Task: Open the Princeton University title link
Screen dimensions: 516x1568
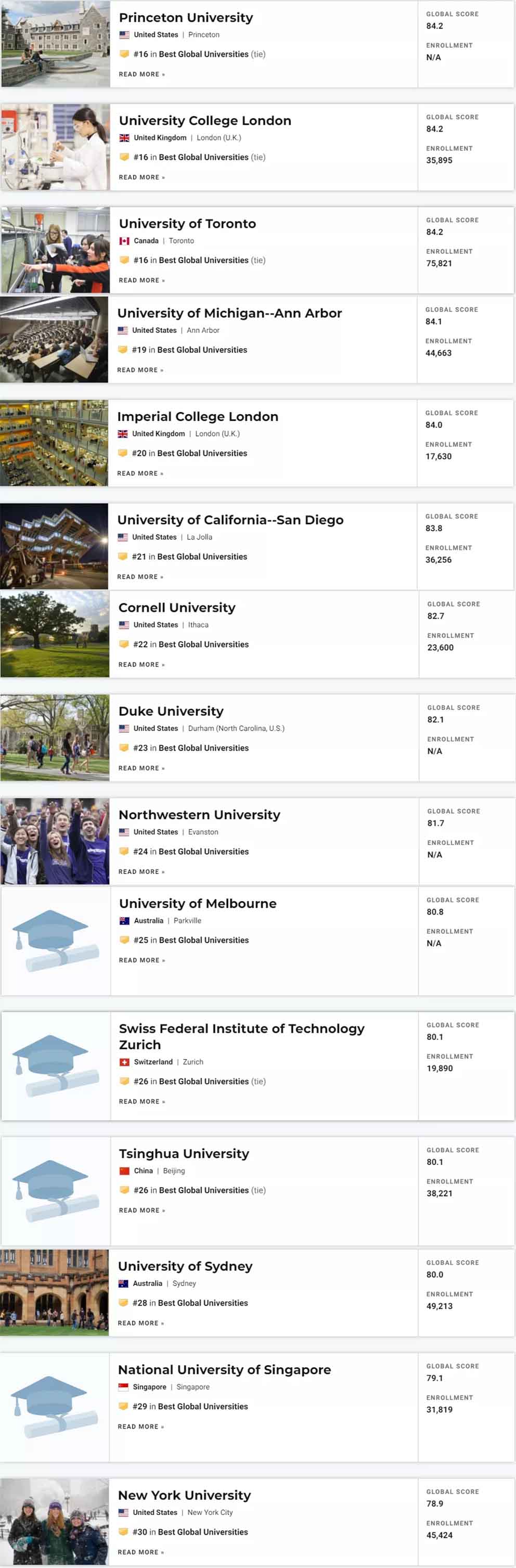Action: coord(186,18)
